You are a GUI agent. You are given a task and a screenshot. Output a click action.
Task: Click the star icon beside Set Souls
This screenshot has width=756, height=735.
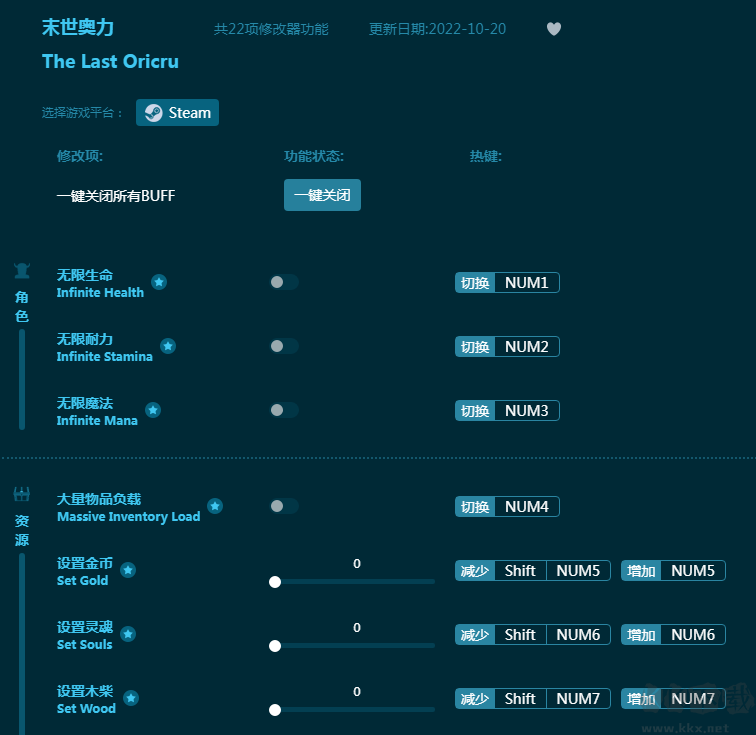point(128,634)
